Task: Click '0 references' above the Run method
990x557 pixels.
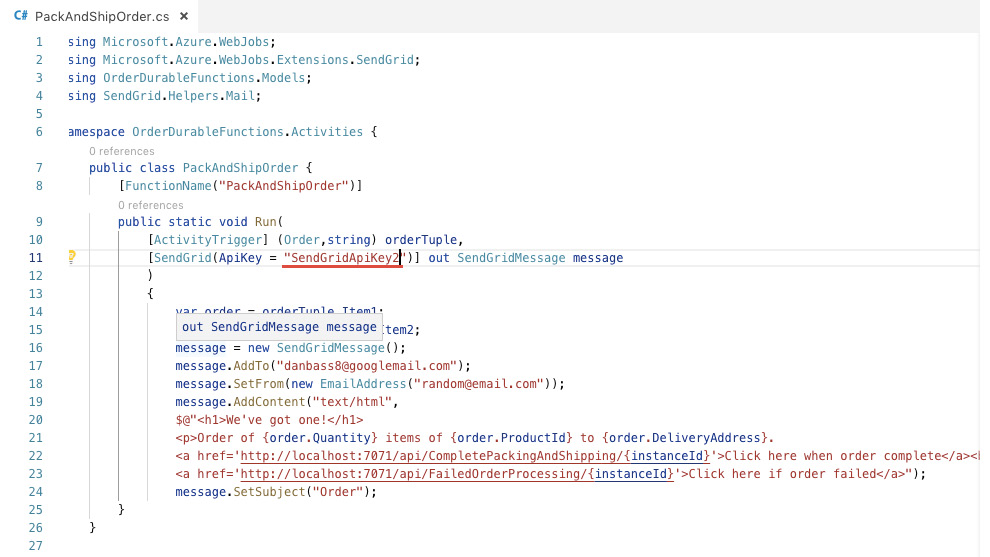Action: [x=150, y=205]
